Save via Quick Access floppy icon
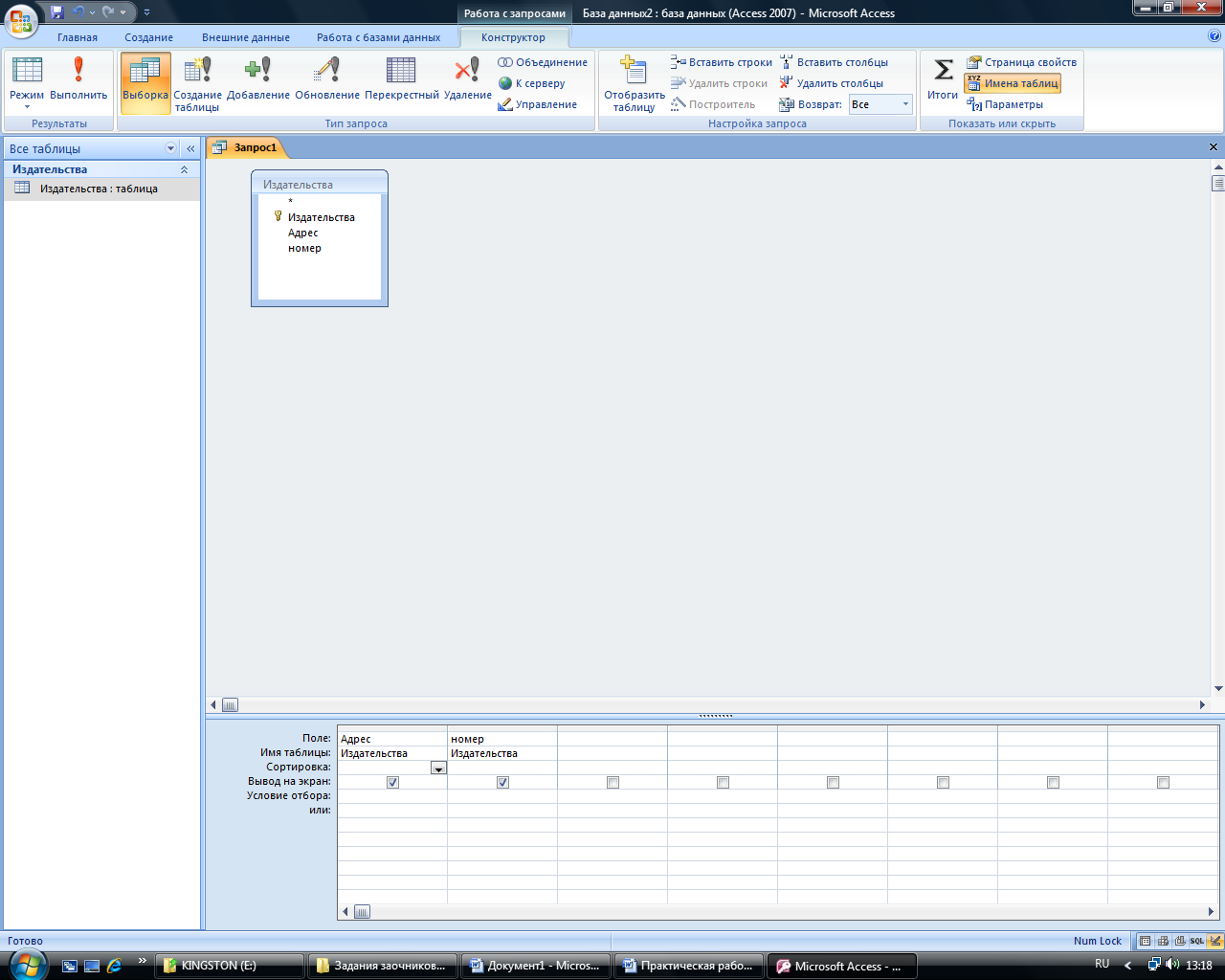 point(57,12)
